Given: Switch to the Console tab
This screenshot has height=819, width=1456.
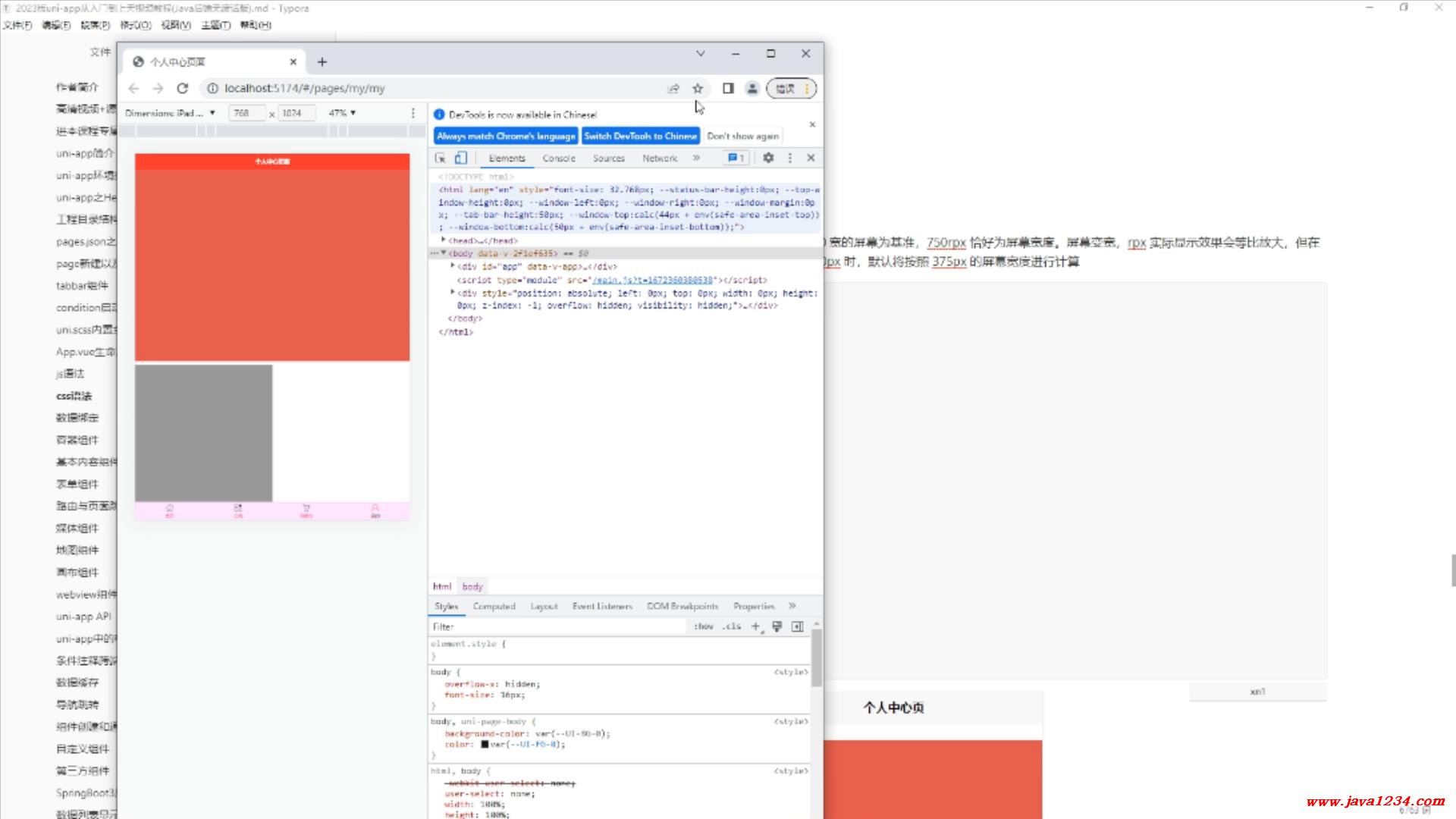Looking at the screenshot, I should (x=559, y=158).
